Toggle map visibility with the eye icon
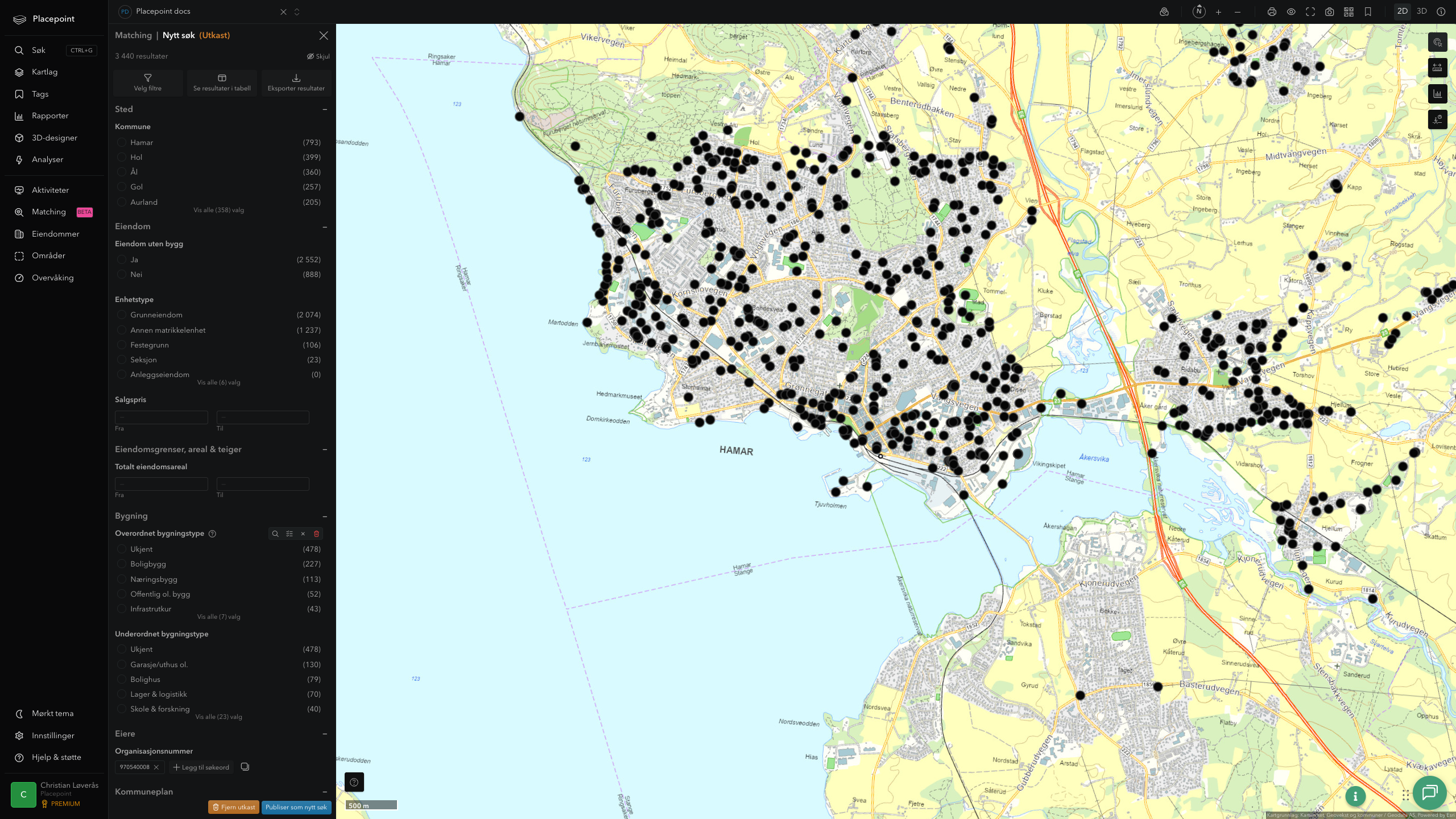Image resolution: width=1456 pixels, height=819 pixels. click(1291, 12)
